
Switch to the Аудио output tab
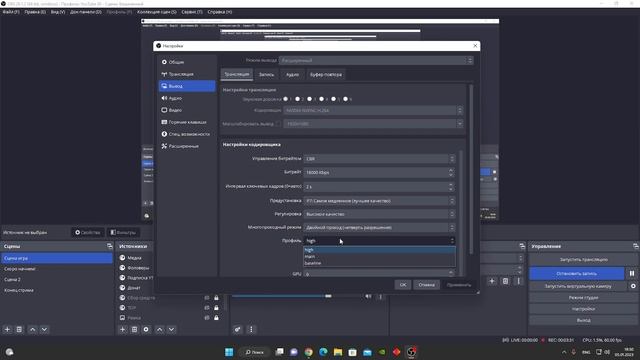(292, 75)
